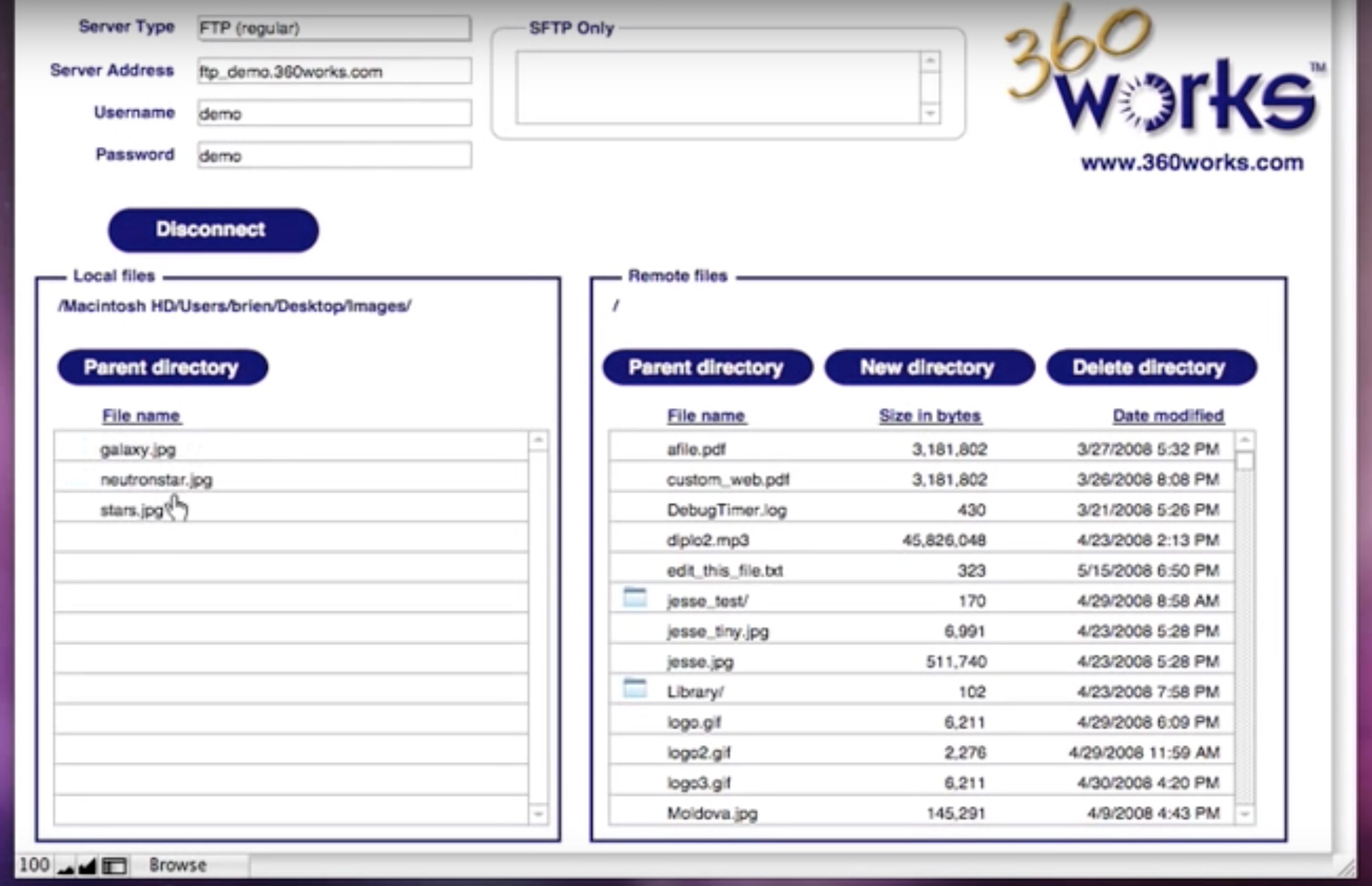Click the New directory button
This screenshot has height=886, width=1372.
coord(929,367)
